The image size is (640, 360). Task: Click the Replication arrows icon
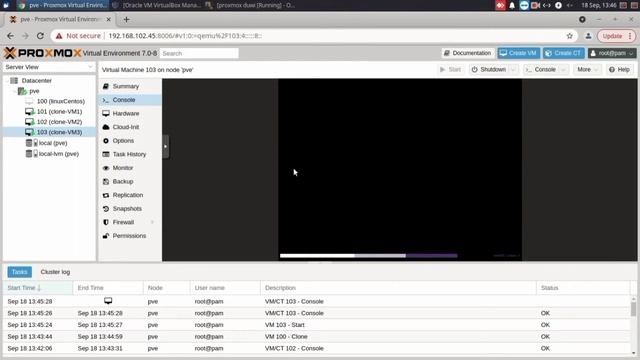[x=106, y=195]
